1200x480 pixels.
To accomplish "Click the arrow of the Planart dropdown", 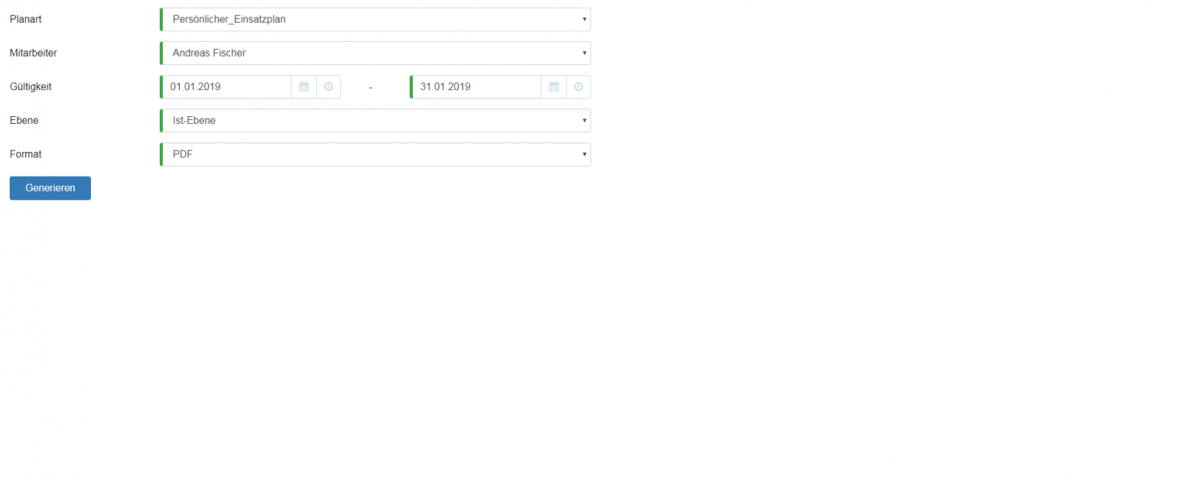I will click(x=584, y=19).
